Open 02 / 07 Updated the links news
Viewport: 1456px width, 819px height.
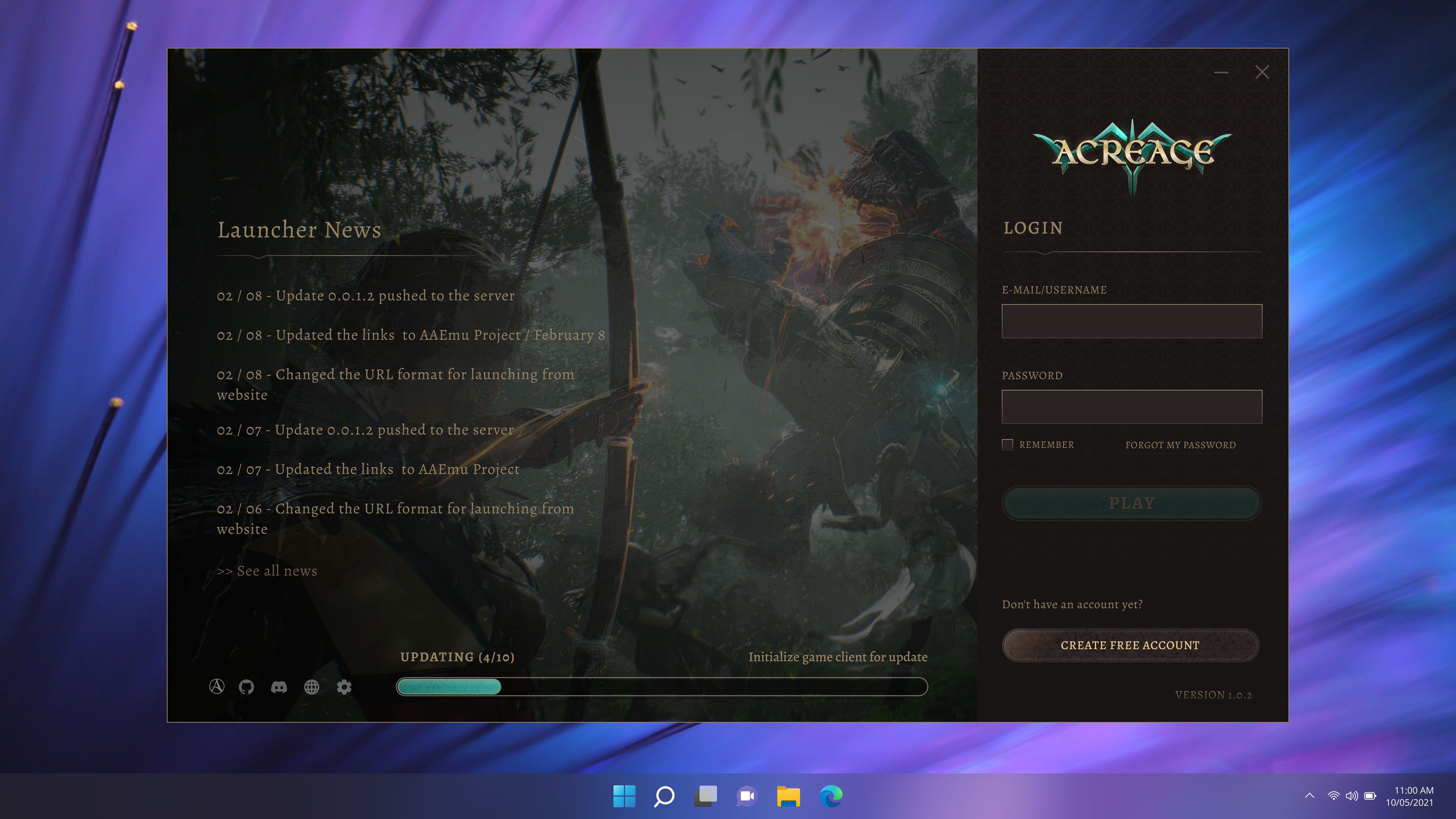coord(368,470)
